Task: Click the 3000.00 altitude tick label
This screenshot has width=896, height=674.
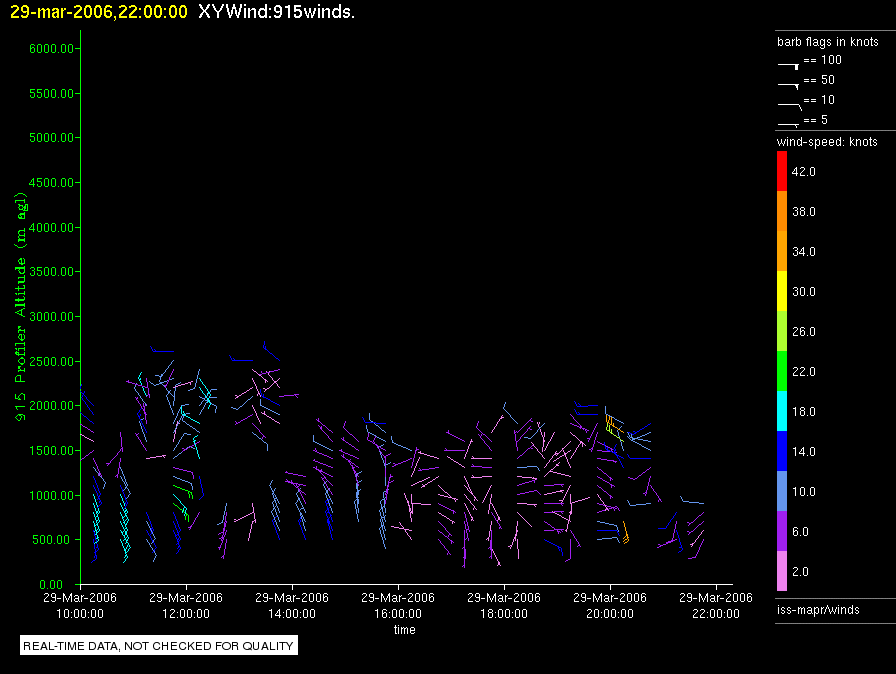Action: coord(51,316)
